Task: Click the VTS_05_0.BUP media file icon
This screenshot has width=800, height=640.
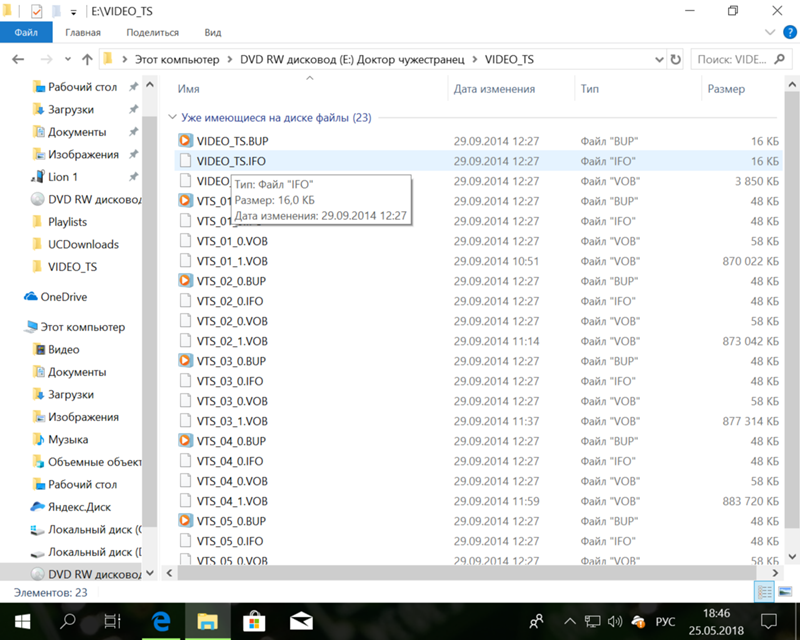Action: 185,521
